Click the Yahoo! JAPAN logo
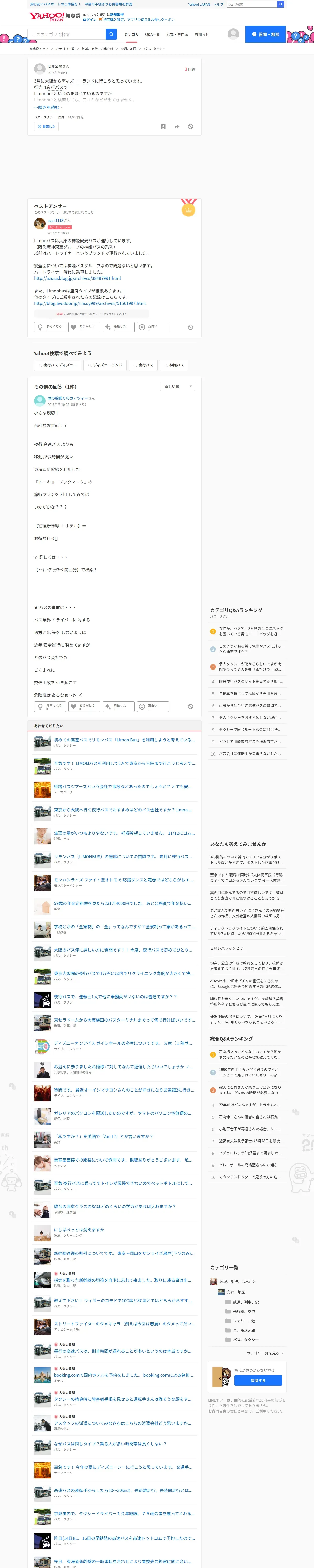314x1568 pixels. [46, 16]
